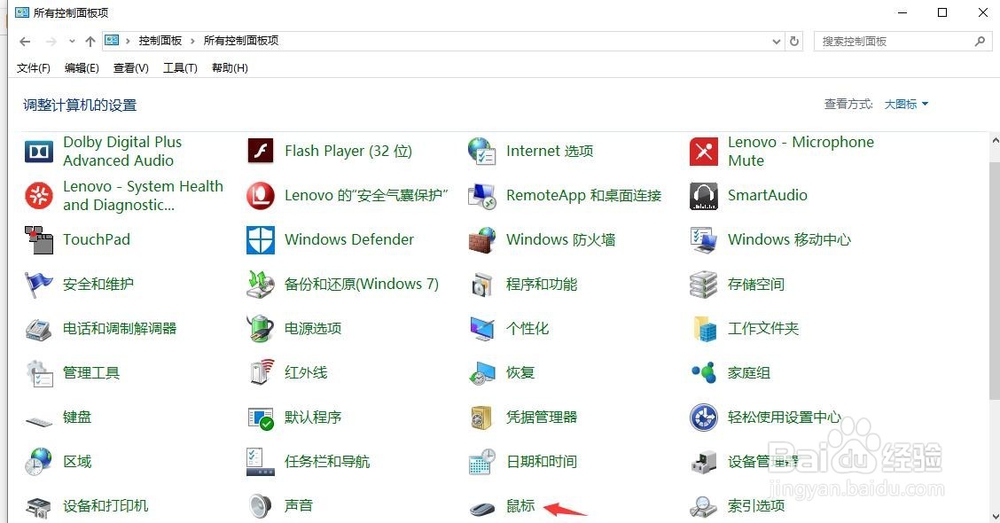Expand the address bar history dropdown arrow
Screen dimensions: 1000x523
tap(776, 41)
